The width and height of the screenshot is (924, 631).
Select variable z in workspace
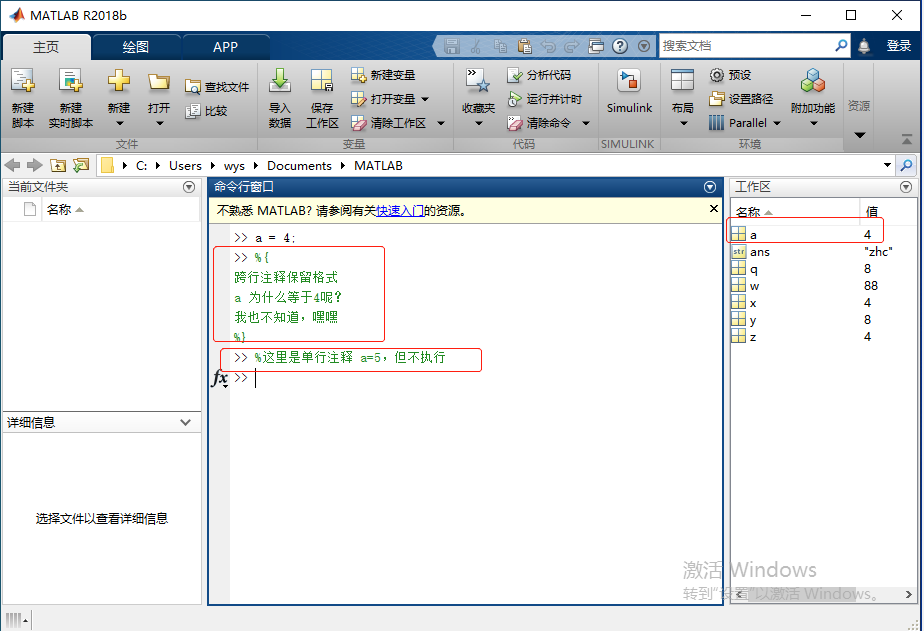click(x=824, y=337)
